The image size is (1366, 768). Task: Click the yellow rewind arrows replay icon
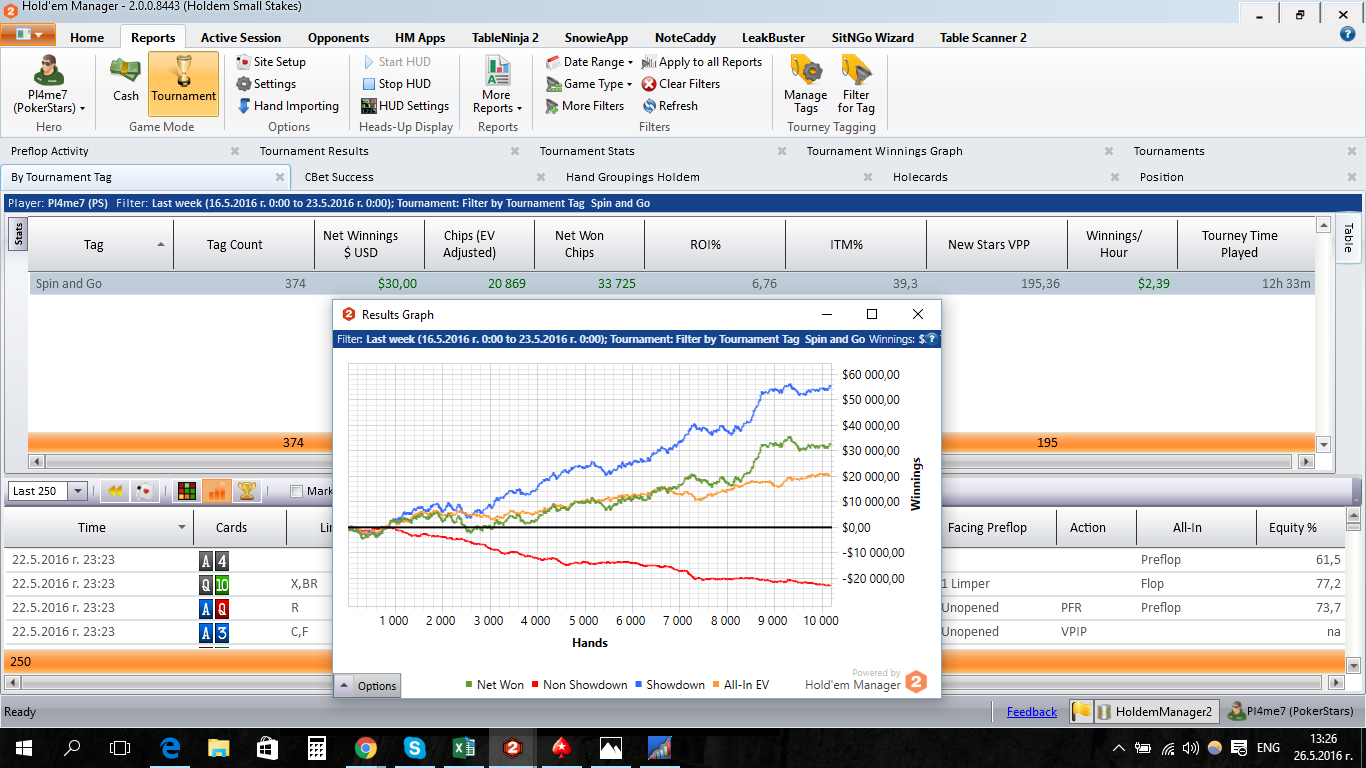(115, 491)
